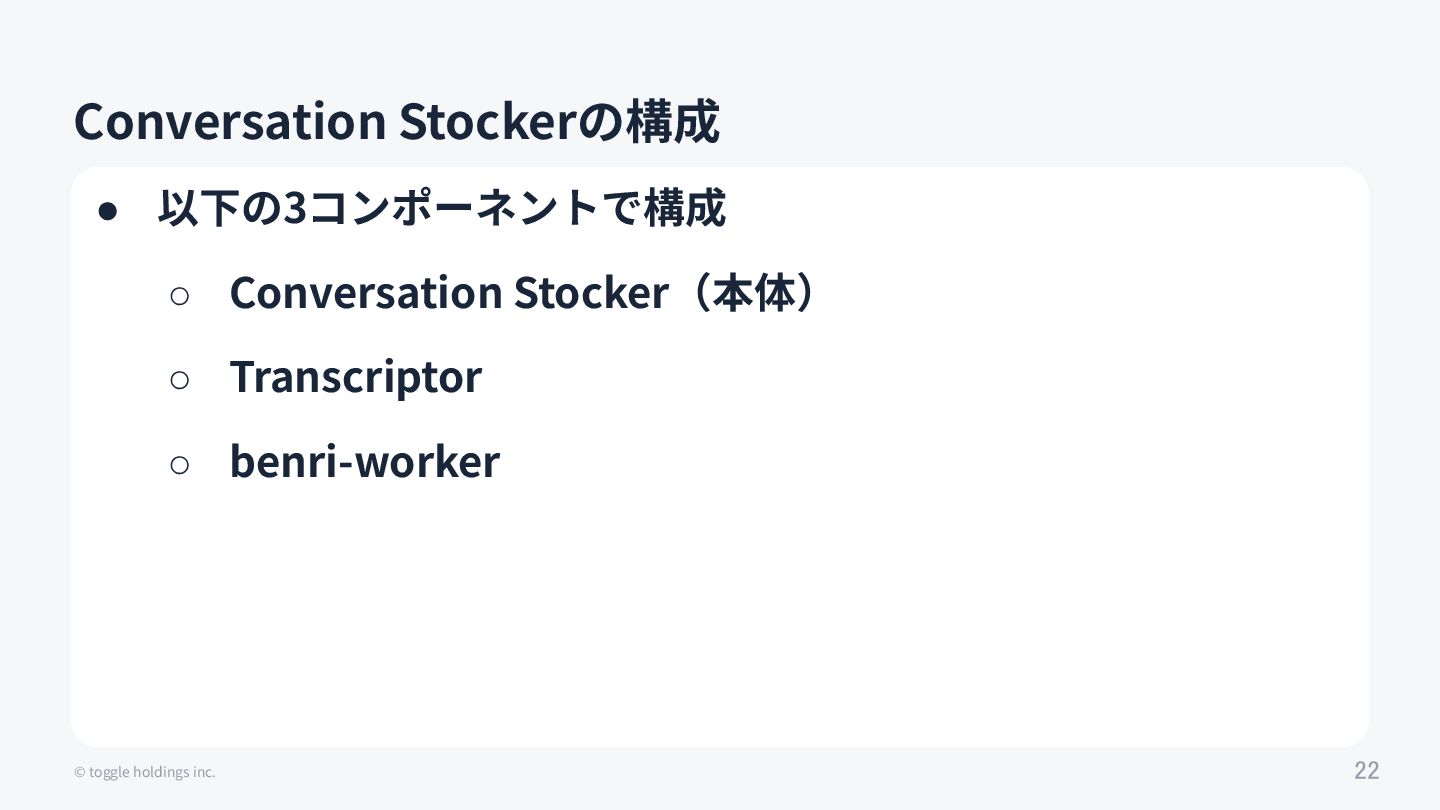The width and height of the screenshot is (1440, 810).
Task: Click the word 'Stockerの構成' in the heading
Action: [558, 122]
